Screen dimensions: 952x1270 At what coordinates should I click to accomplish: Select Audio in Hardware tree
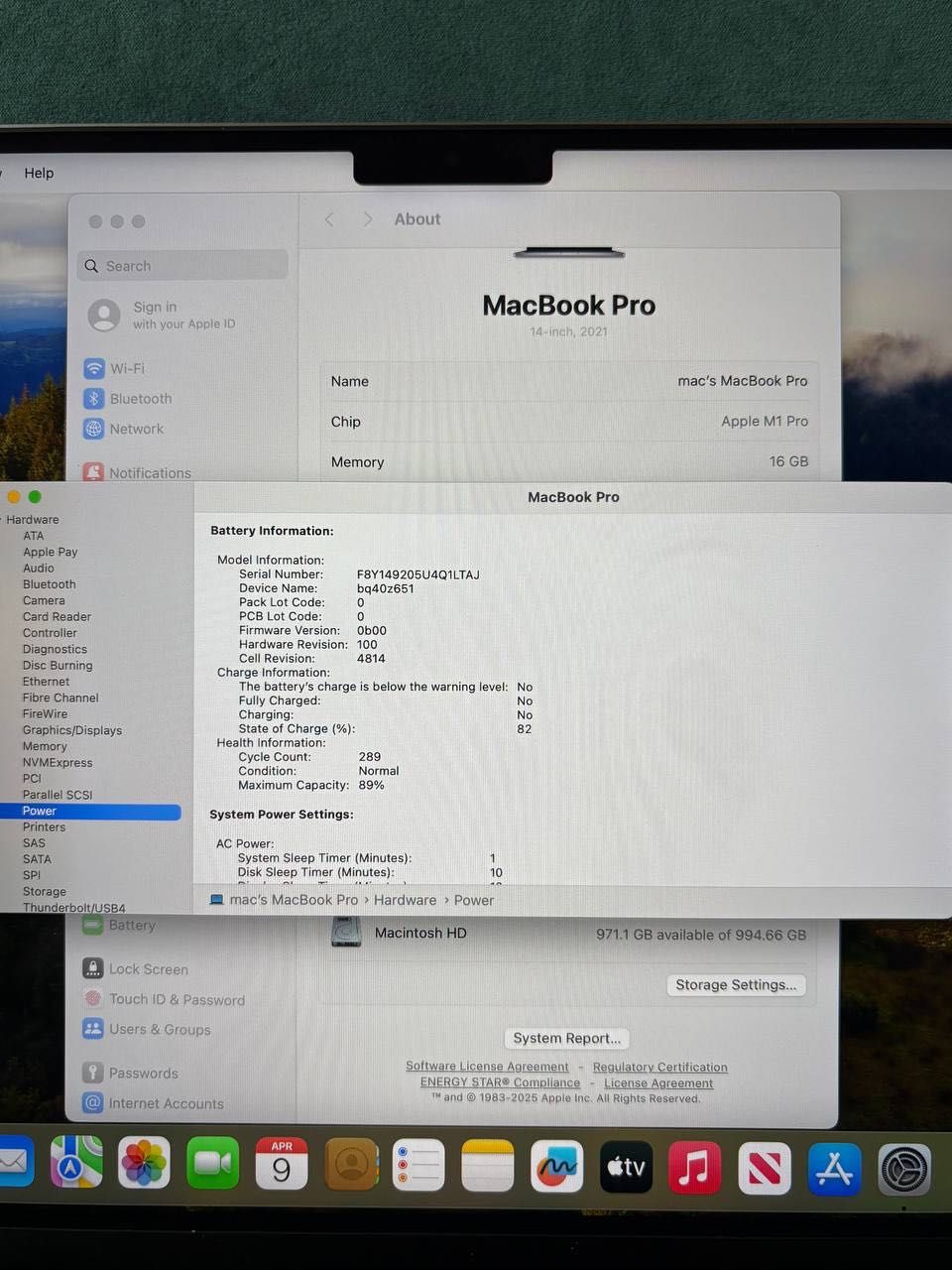pos(39,569)
